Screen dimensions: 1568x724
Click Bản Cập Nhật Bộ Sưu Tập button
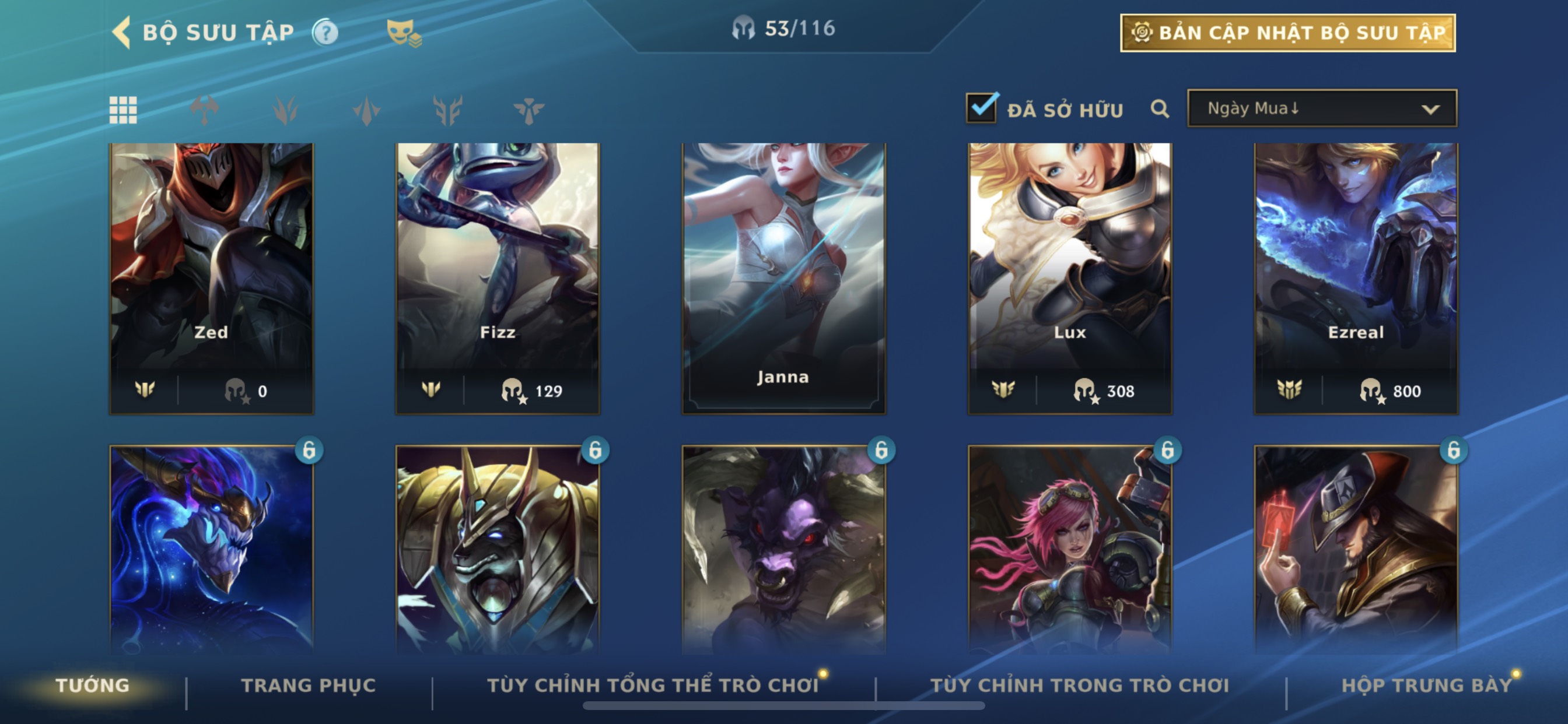[x=1288, y=33]
